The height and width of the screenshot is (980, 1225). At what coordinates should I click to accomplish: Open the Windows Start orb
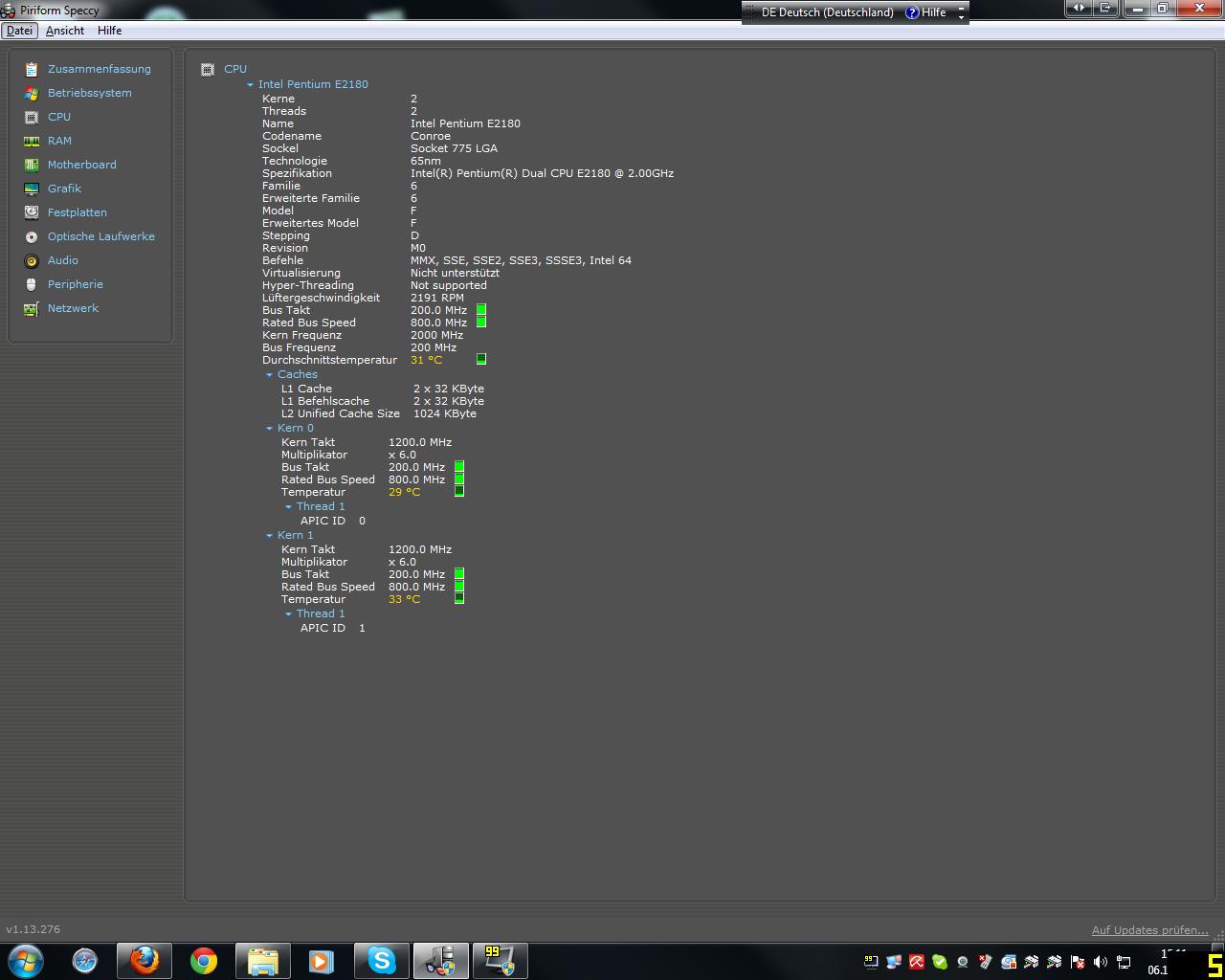[x=26, y=961]
